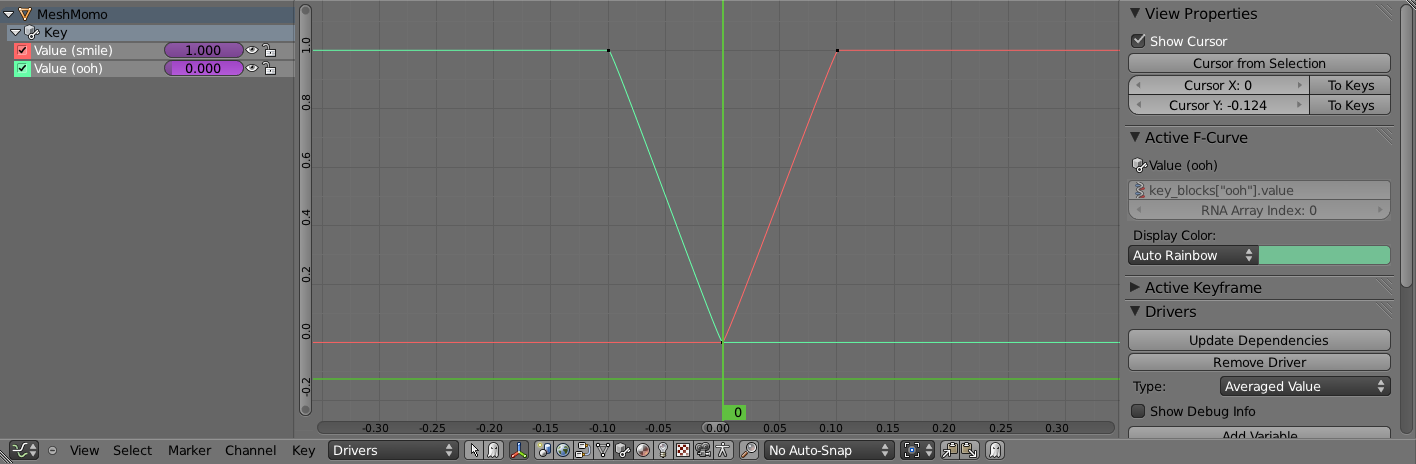Click the Cursor Y: -0.124 field
Screen dimensions: 1416x464
pos(1218,105)
